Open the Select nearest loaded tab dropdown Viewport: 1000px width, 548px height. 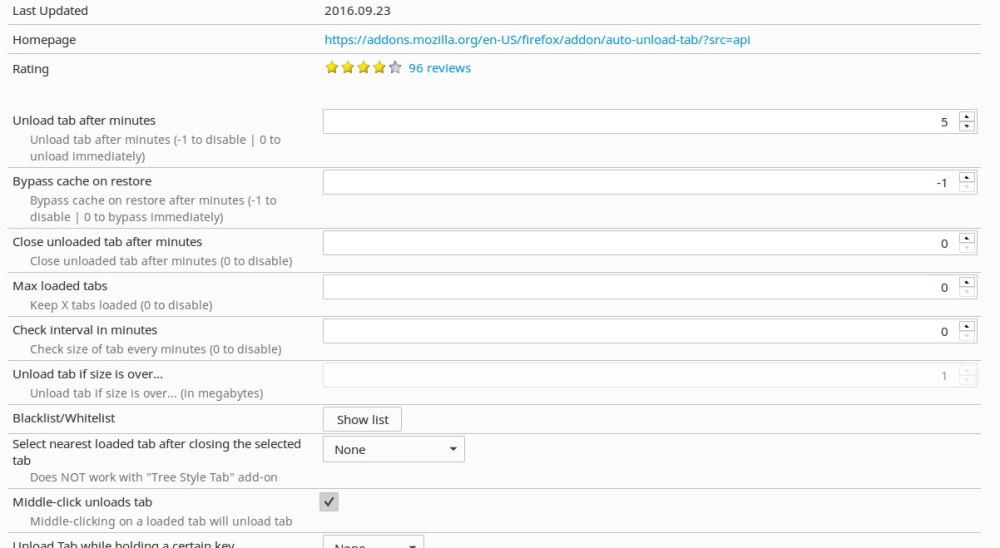[393, 449]
